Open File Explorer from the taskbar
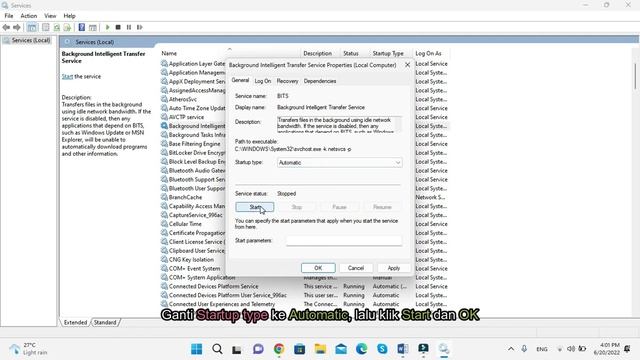Viewport: 640px width, 360px height. pyautogui.click(x=320, y=349)
